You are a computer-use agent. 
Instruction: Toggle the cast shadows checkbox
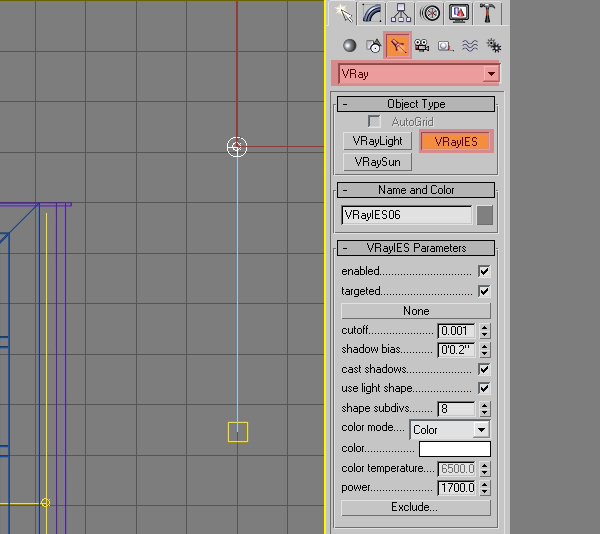[x=484, y=369]
